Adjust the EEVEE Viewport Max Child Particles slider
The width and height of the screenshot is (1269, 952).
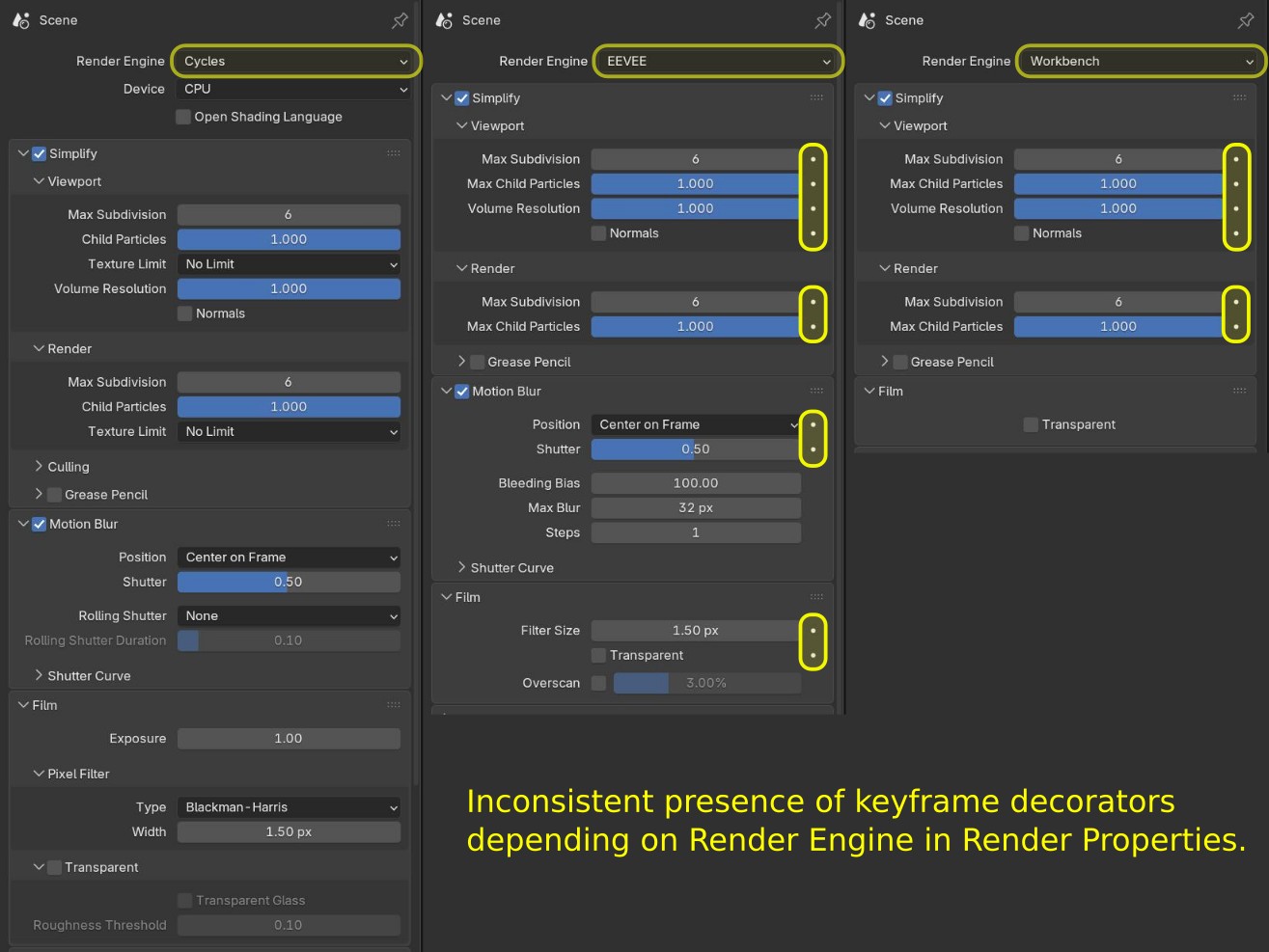(696, 184)
